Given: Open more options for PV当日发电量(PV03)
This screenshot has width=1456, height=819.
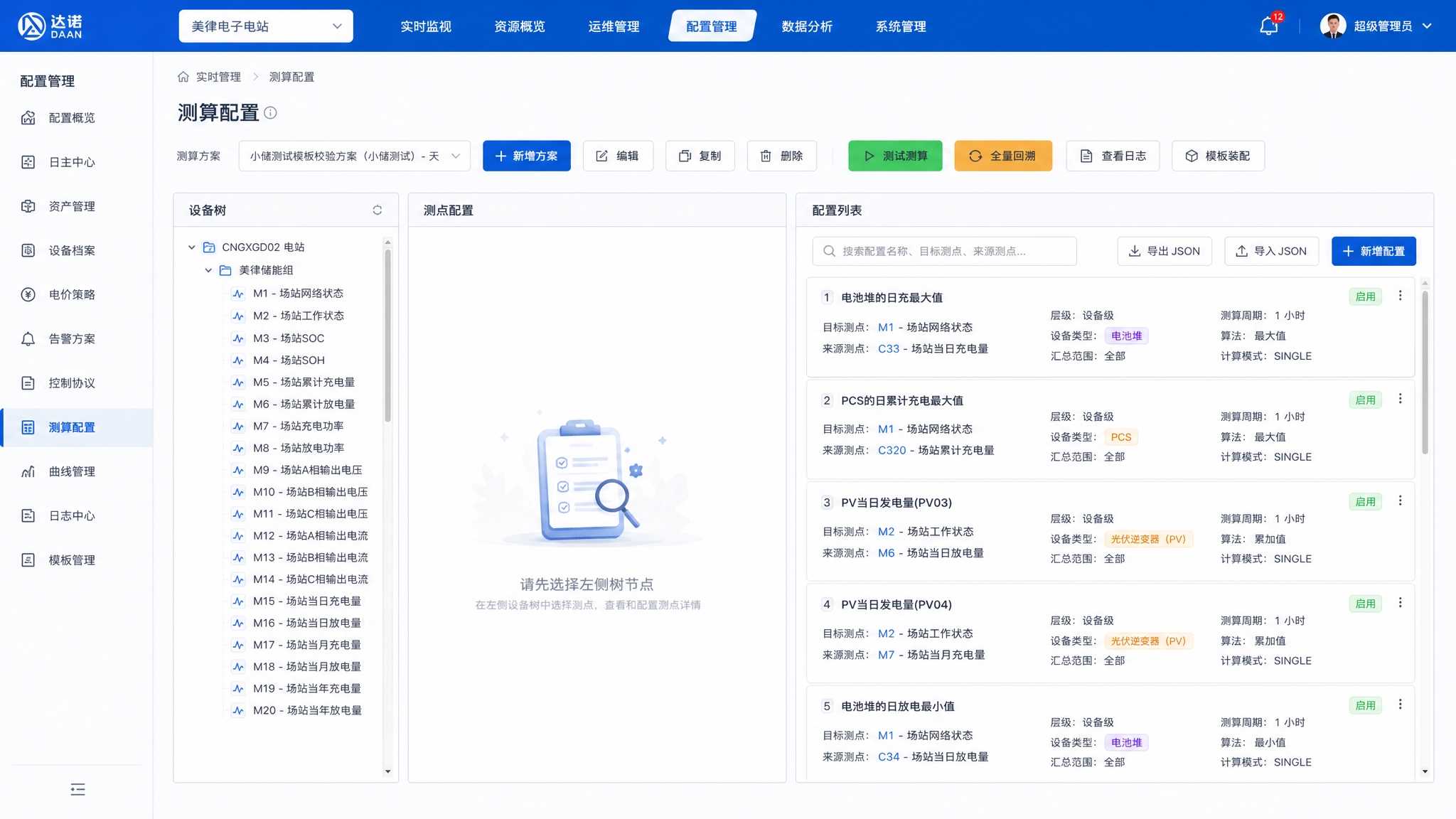Looking at the screenshot, I should point(1400,500).
